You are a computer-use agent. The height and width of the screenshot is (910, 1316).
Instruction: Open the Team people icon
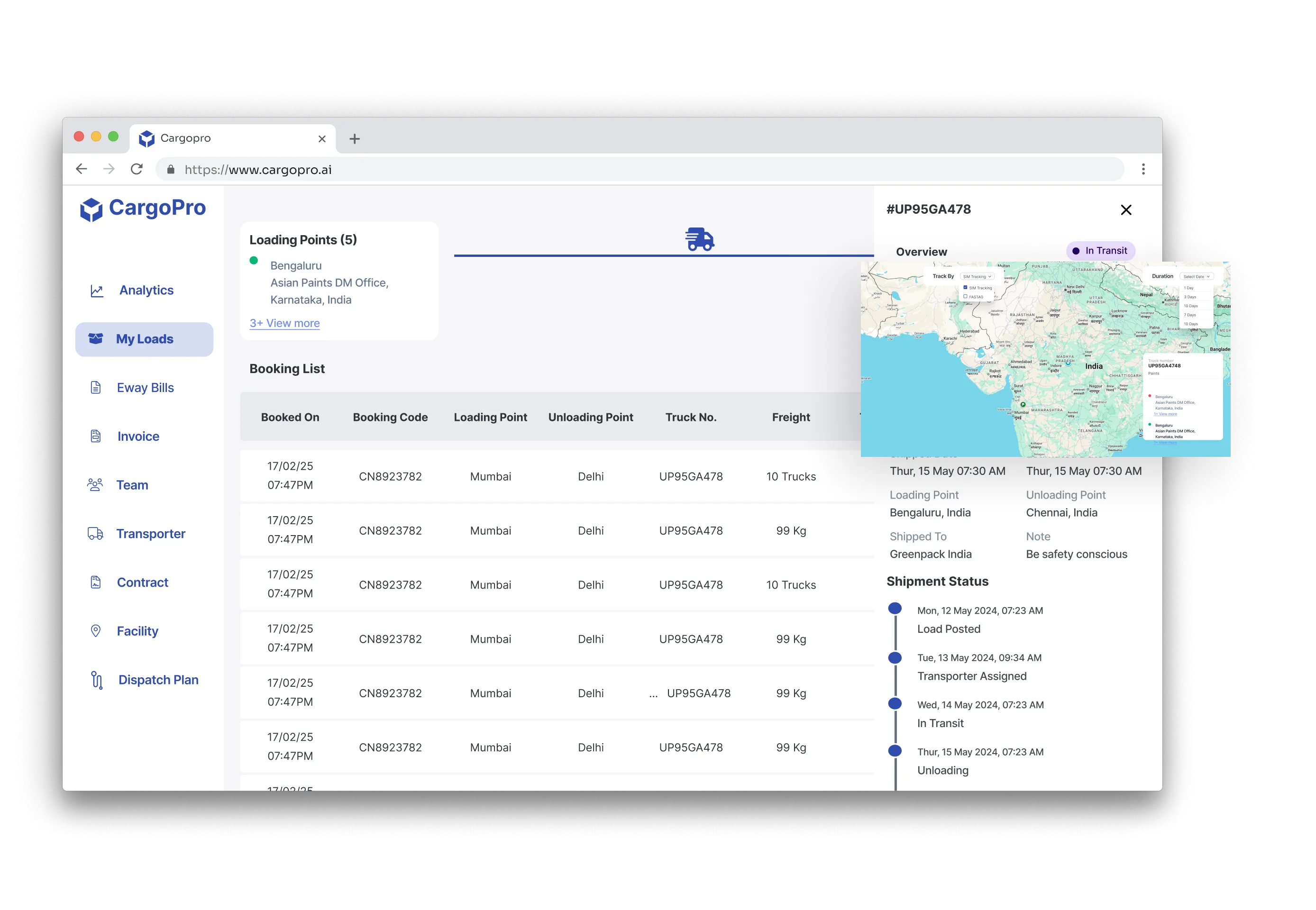[95, 485]
